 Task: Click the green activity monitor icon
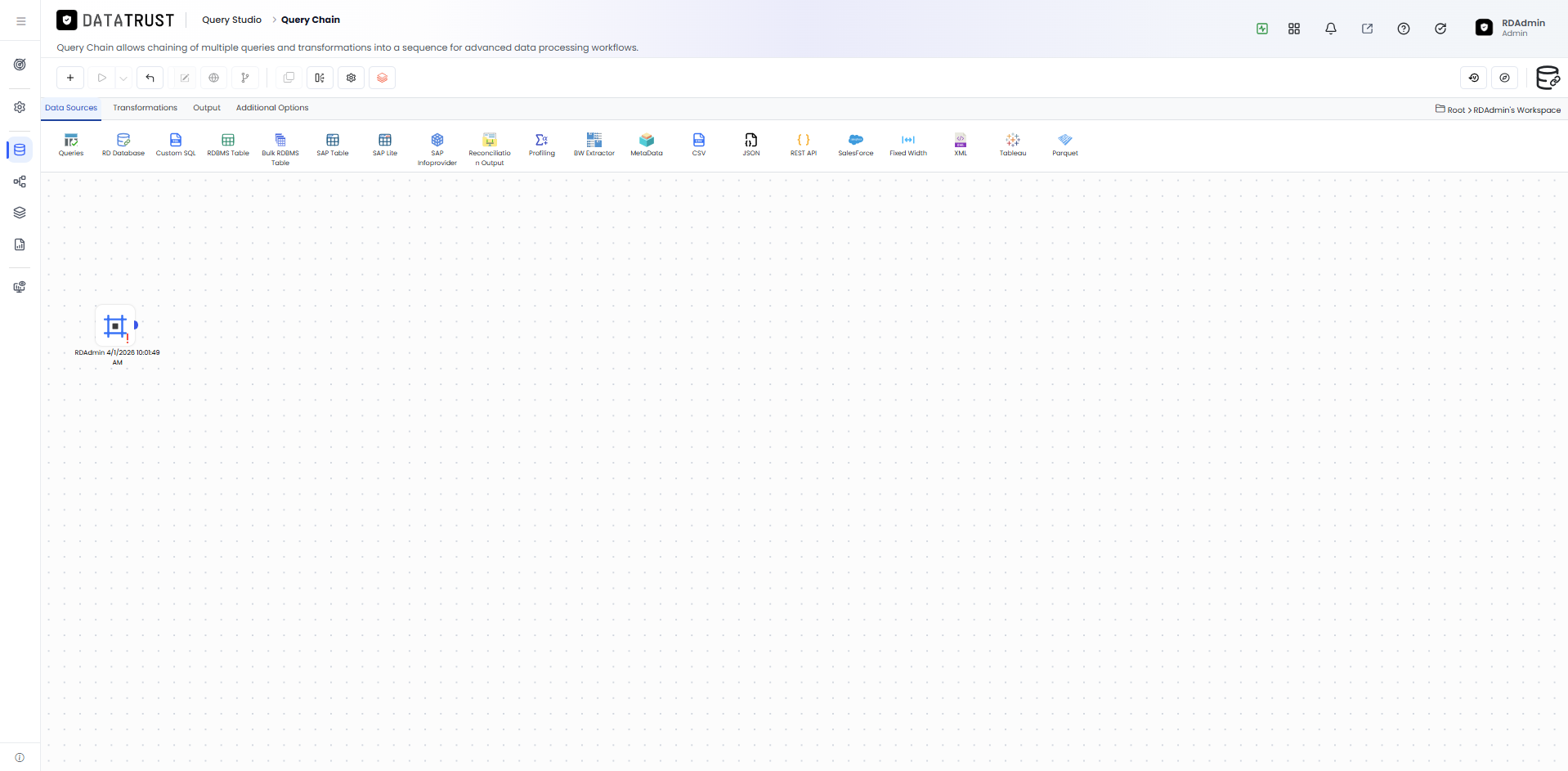[1262, 29]
